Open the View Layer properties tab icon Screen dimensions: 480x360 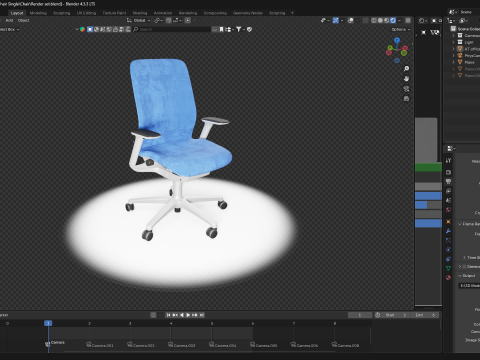pyautogui.click(x=448, y=191)
